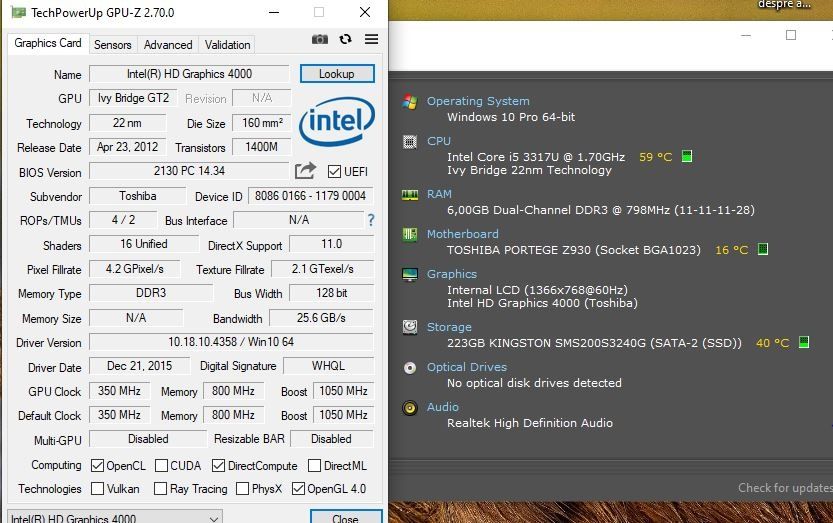The height and width of the screenshot is (523, 833).
Task: Click the Optical Drives disc icon
Action: coord(410,368)
